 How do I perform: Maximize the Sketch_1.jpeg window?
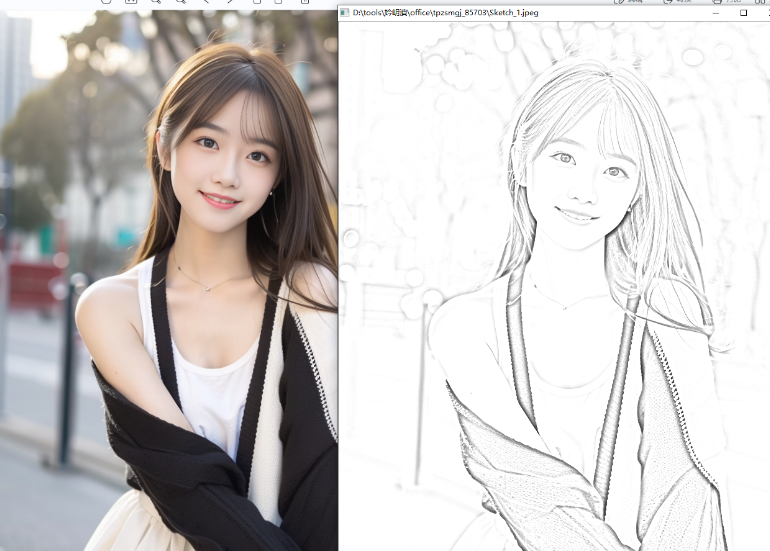(743, 13)
